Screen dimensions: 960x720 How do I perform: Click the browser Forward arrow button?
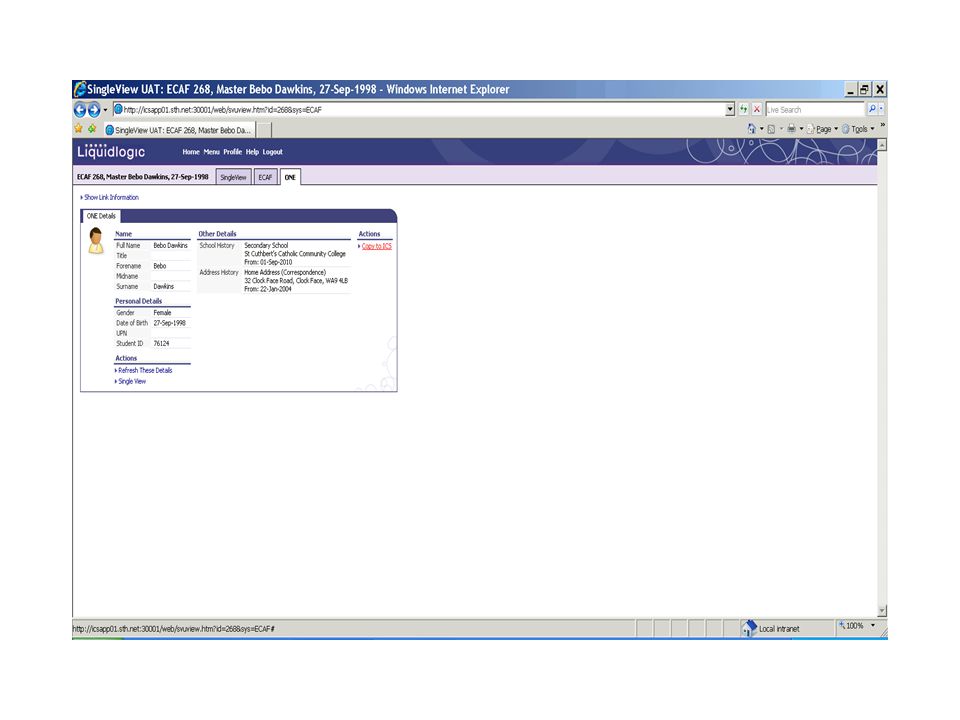pyautogui.click(x=94, y=110)
